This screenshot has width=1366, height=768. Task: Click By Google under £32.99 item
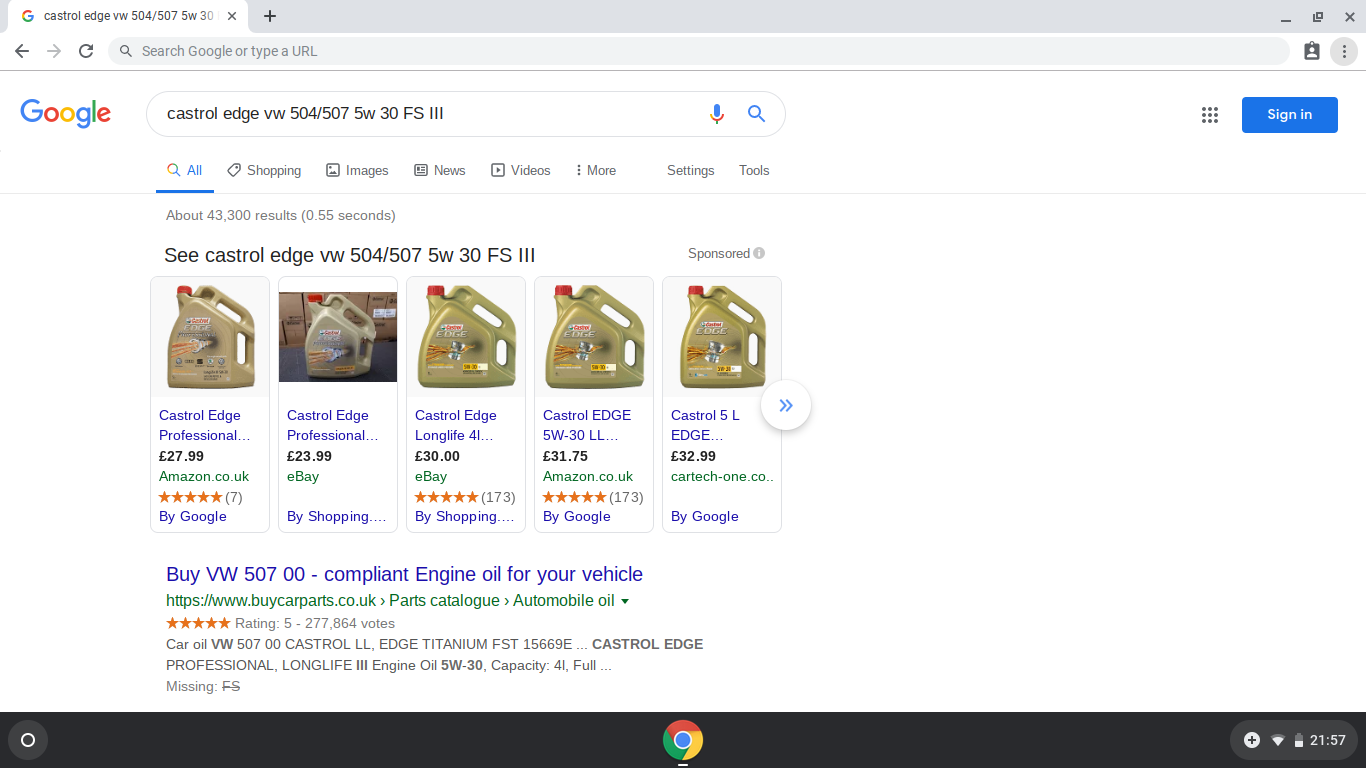pyautogui.click(x=705, y=516)
